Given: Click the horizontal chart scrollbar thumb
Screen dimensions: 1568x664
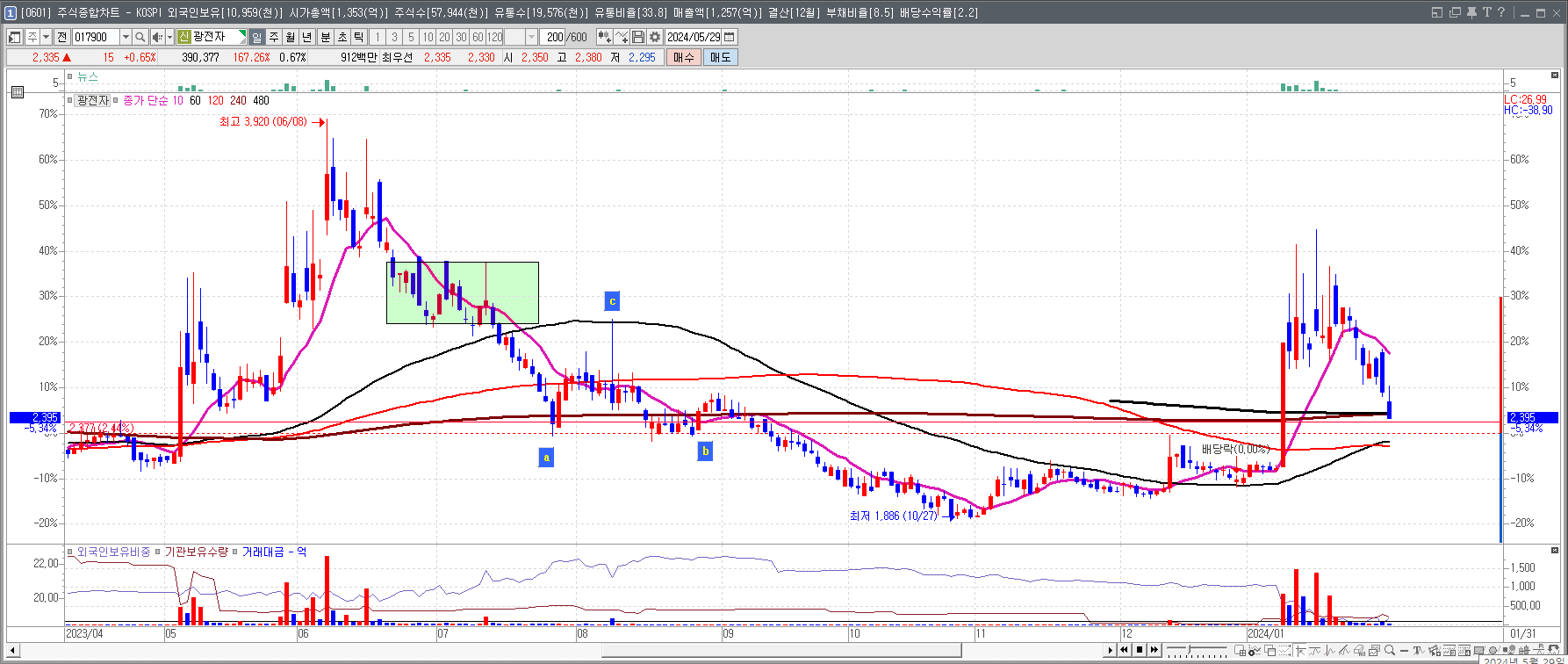Looking at the screenshot, I should [x=781, y=650].
